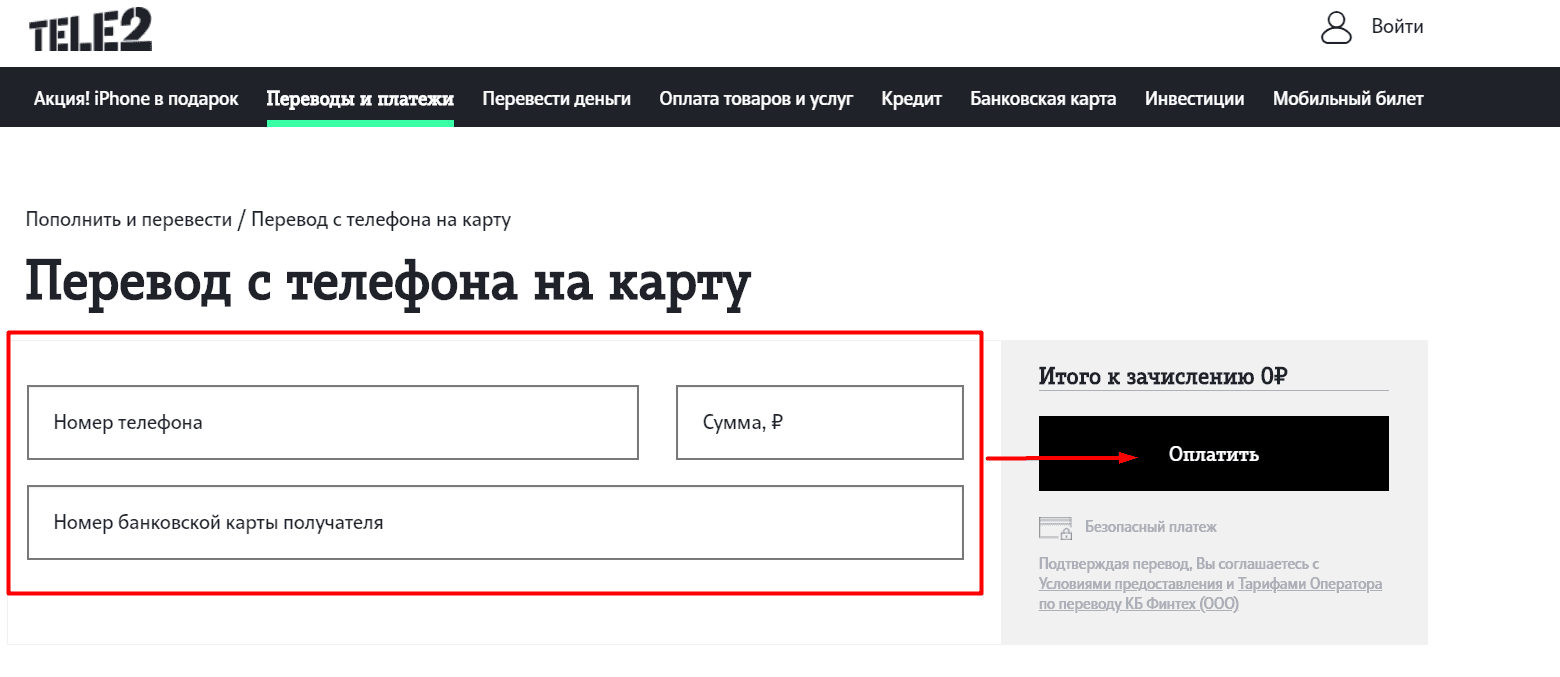Click the secure payment card icon
The image size is (1560, 677).
pos(1055,527)
